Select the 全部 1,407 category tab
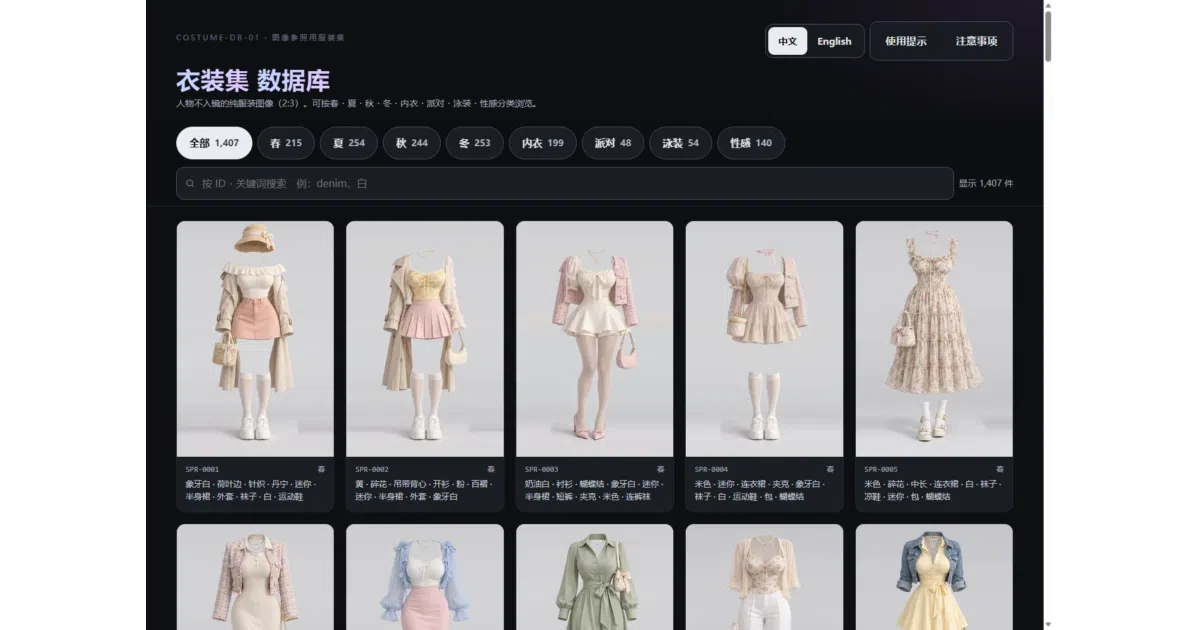Screen dimensions: 1200x630 (x=214, y=143)
